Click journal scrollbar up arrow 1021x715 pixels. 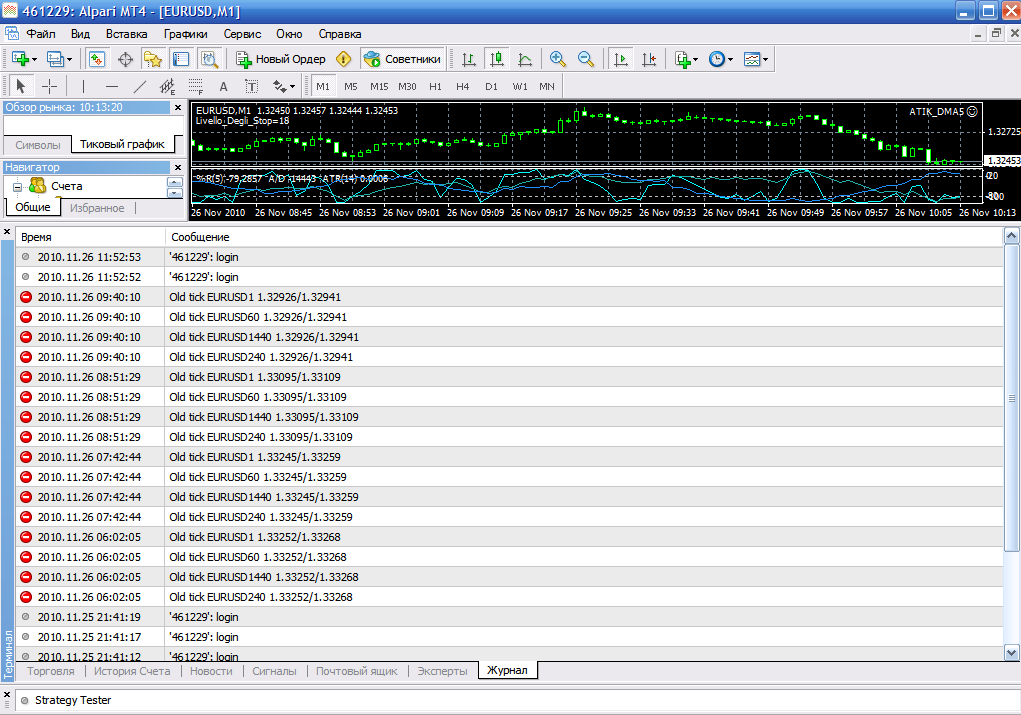1011,236
